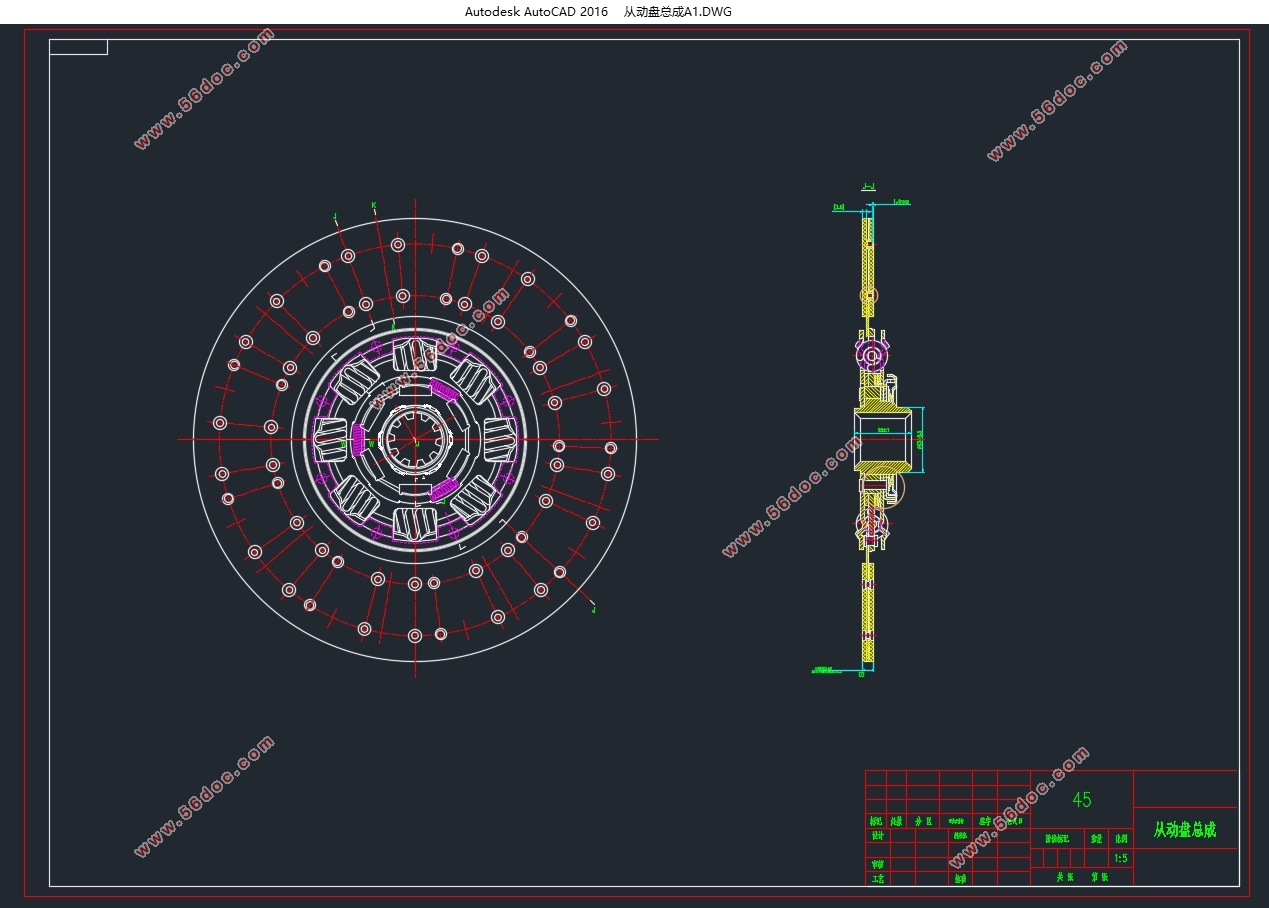Viewport: 1269px width, 908px height.
Task: Select the 工艺 cell in title block
Action: pos(877,879)
